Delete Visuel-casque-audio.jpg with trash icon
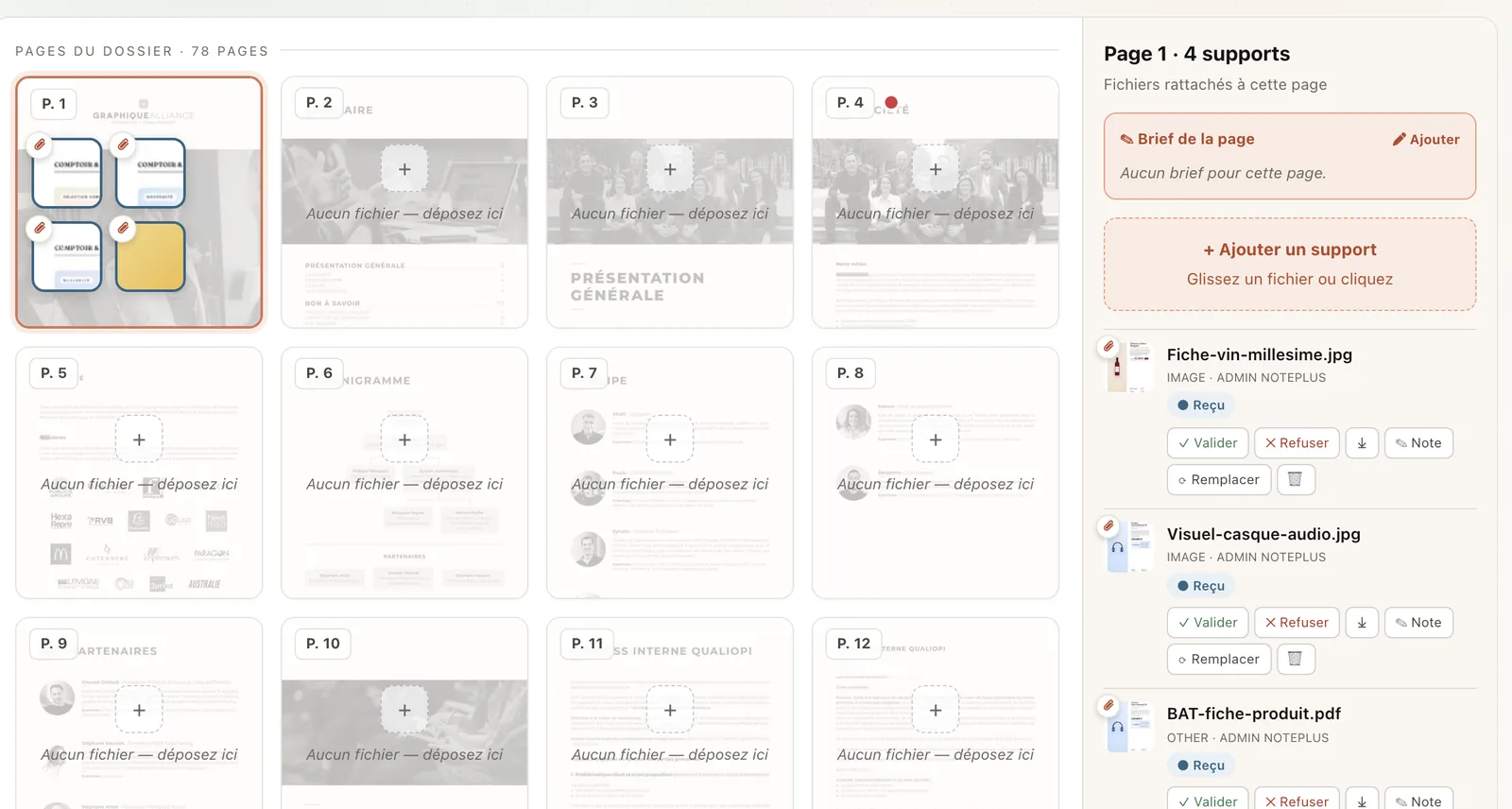Image resolution: width=1512 pixels, height=809 pixels. [x=1296, y=659]
